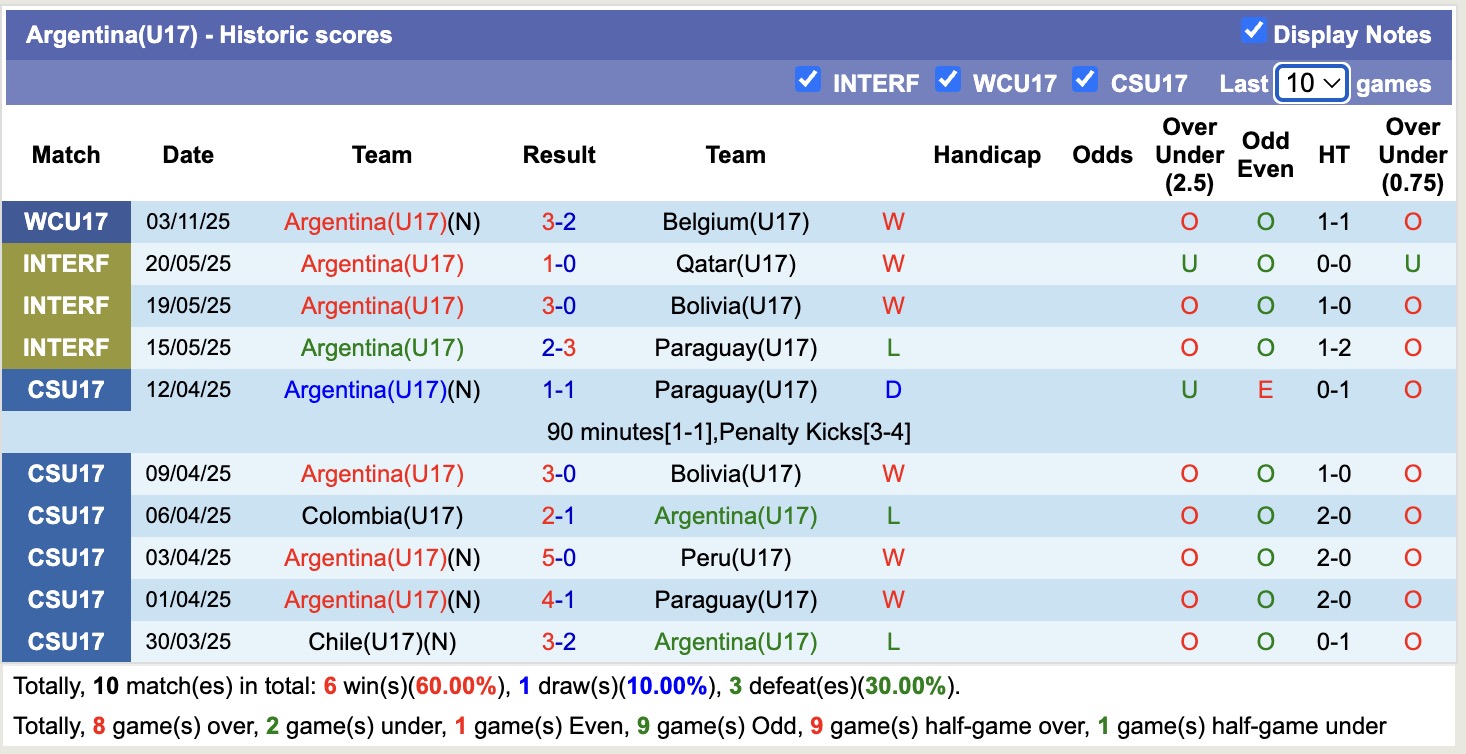
Task: Click the penalty kicks note row
Action: point(728,432)
